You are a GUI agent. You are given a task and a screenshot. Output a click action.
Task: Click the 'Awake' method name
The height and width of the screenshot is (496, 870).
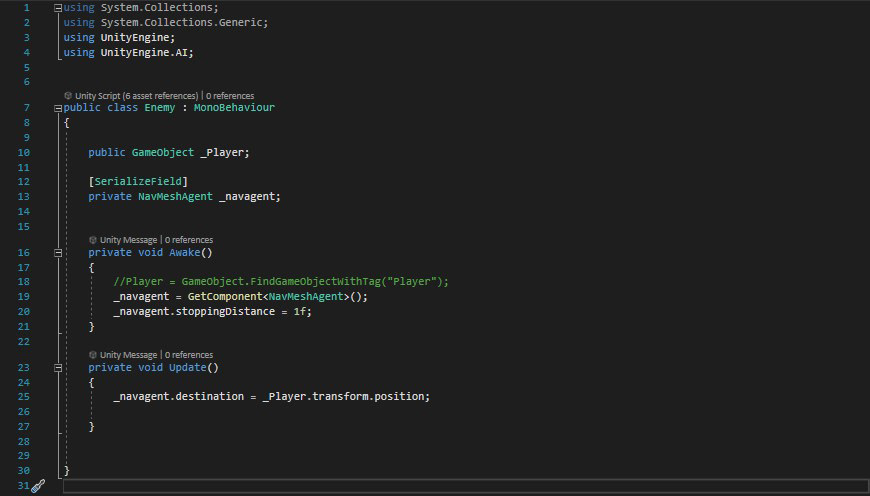184,252
